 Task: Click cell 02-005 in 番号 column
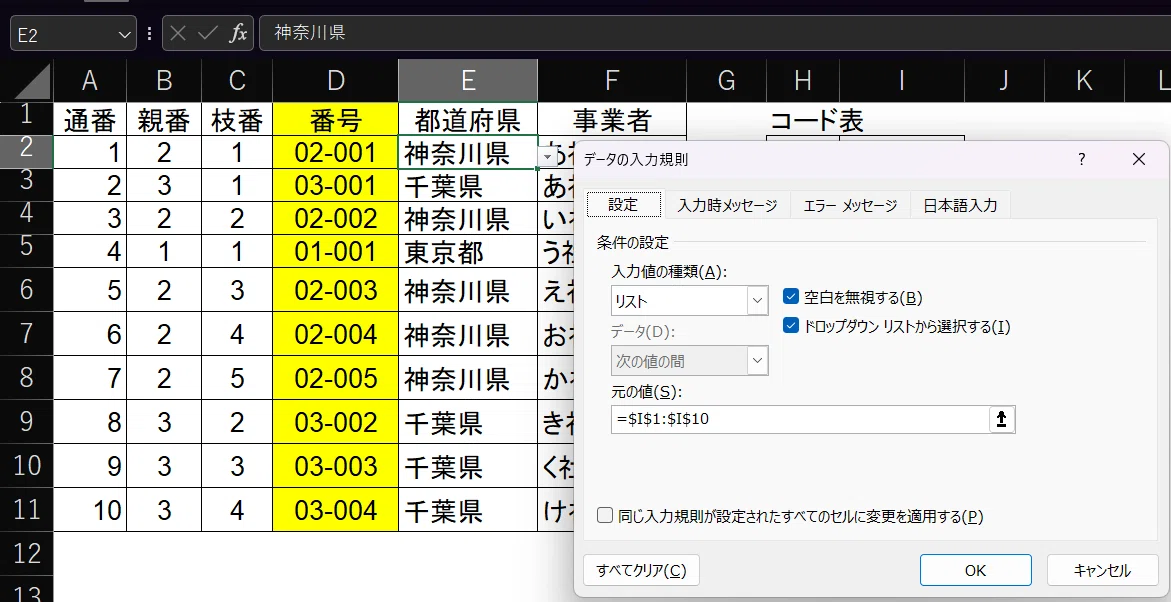pos(336,378)
